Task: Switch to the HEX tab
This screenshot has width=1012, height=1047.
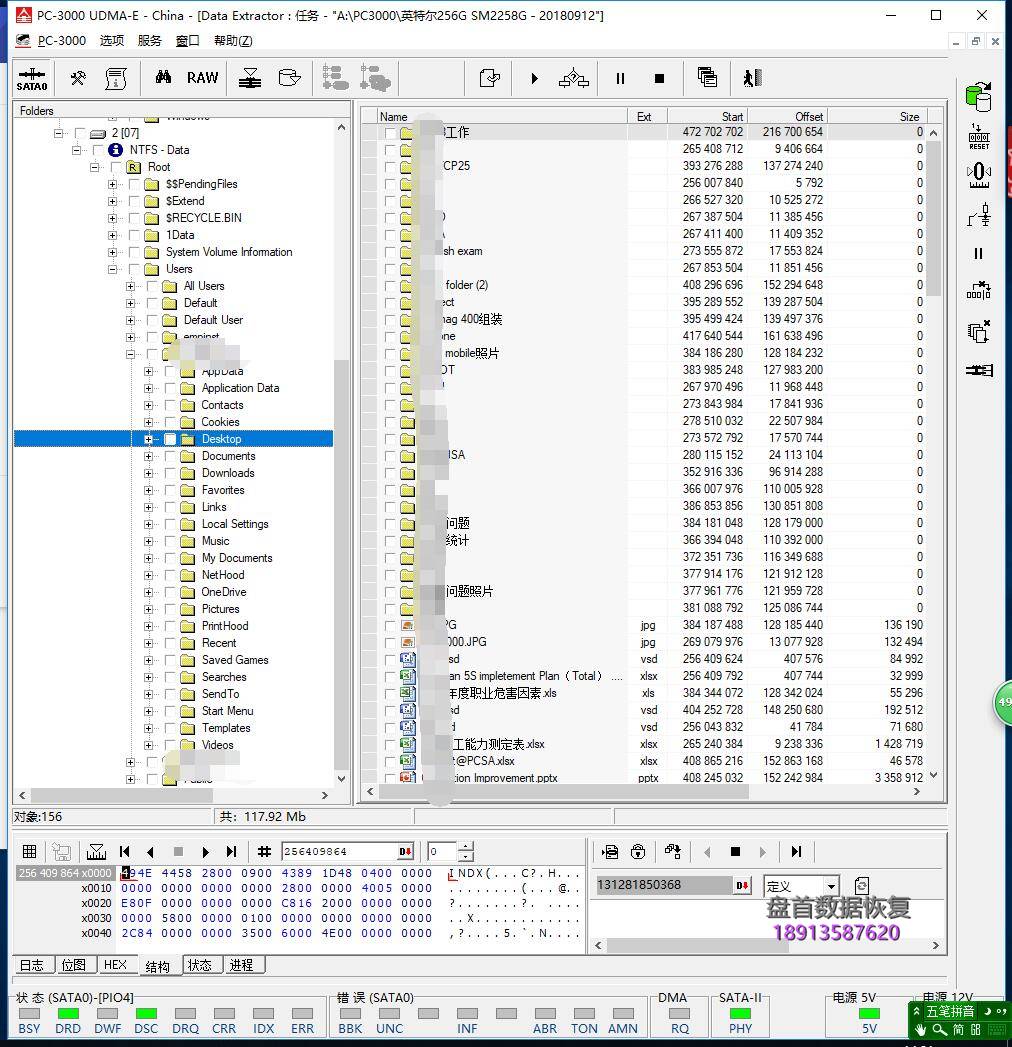Action: click(115, 965)
